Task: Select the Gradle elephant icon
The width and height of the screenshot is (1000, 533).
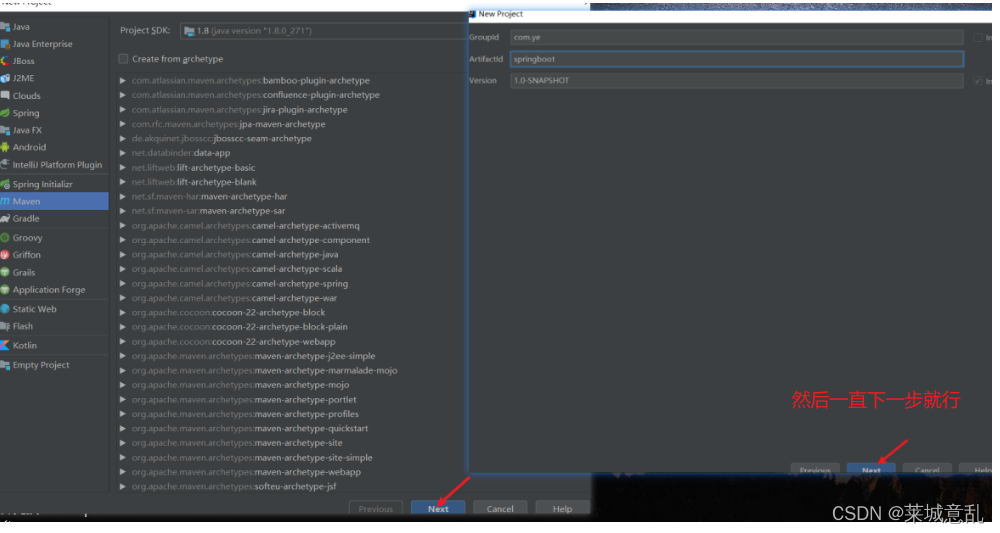Action: coord(5,219)
